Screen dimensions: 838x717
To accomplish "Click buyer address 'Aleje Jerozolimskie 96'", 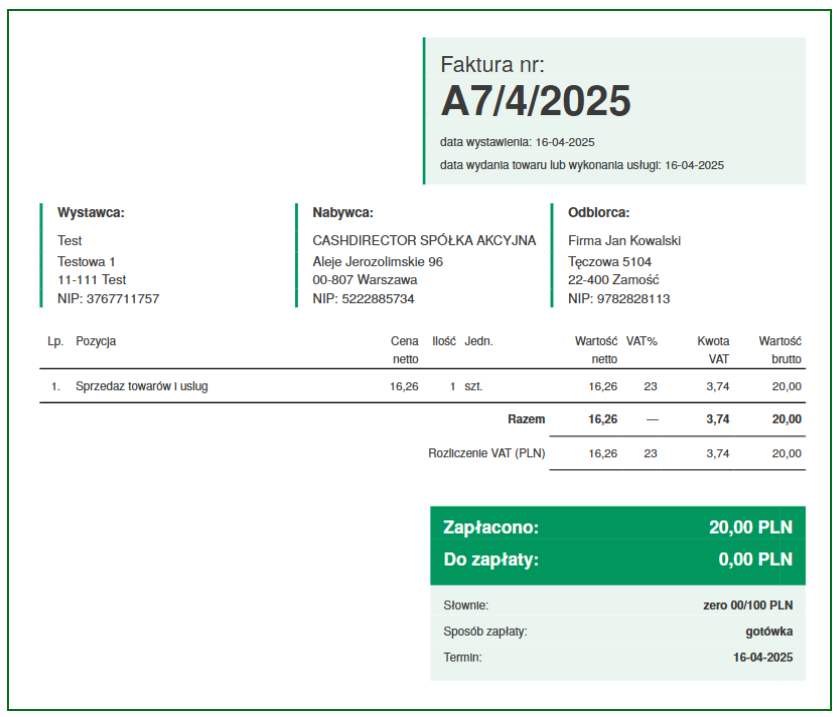I will [x=377, y=262].
